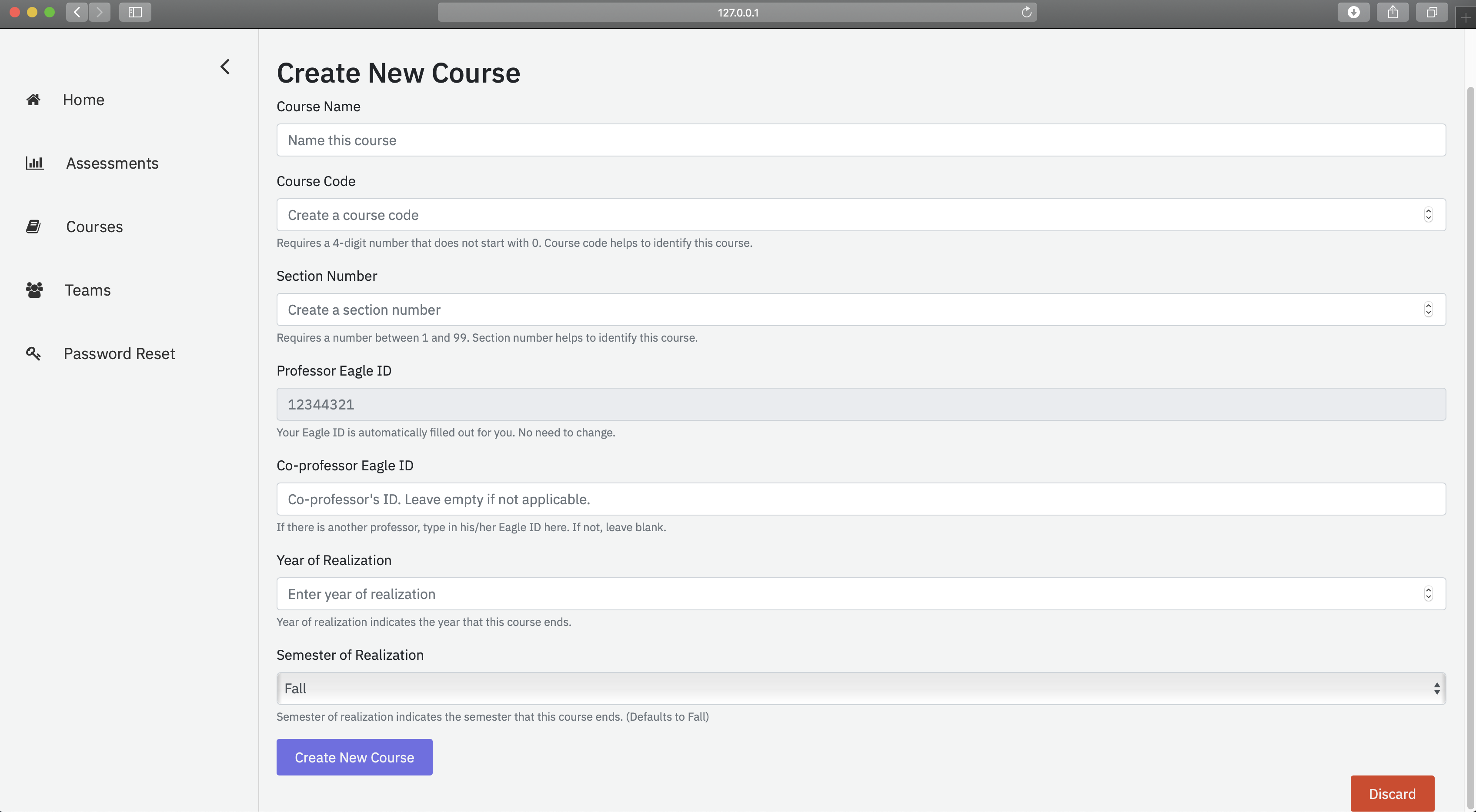Click the Password Reset key icon
The height and width of the screenshot is (812, 1476).
coord(33,353)
